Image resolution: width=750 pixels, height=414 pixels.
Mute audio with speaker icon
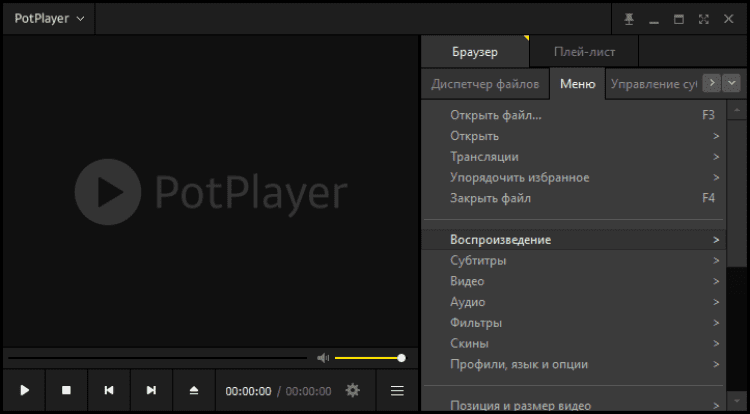[323, 358]
